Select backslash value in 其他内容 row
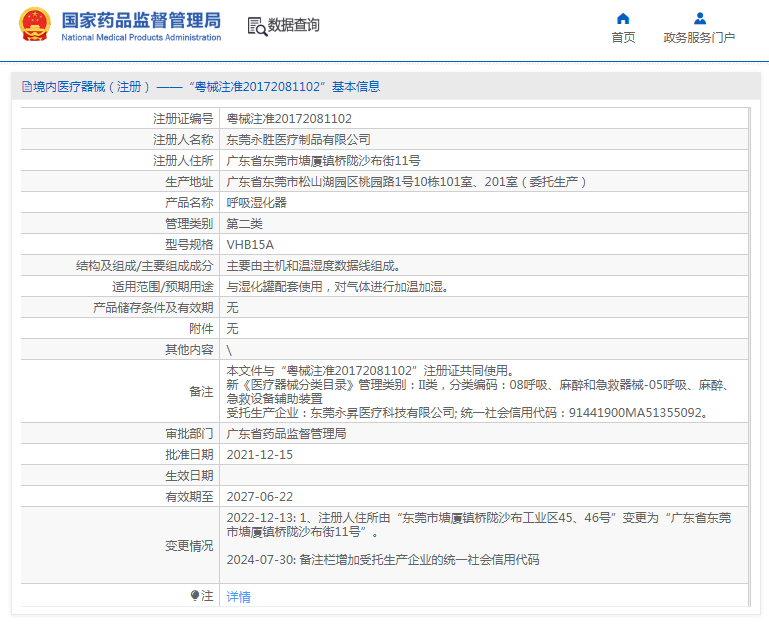The height and width of the screenshot is (625, 769). tap(229, 350)
